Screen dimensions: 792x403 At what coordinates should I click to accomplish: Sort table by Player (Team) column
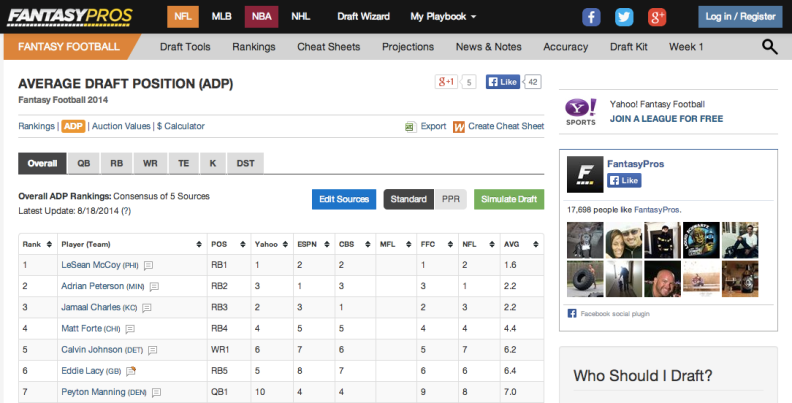point(131,244)
